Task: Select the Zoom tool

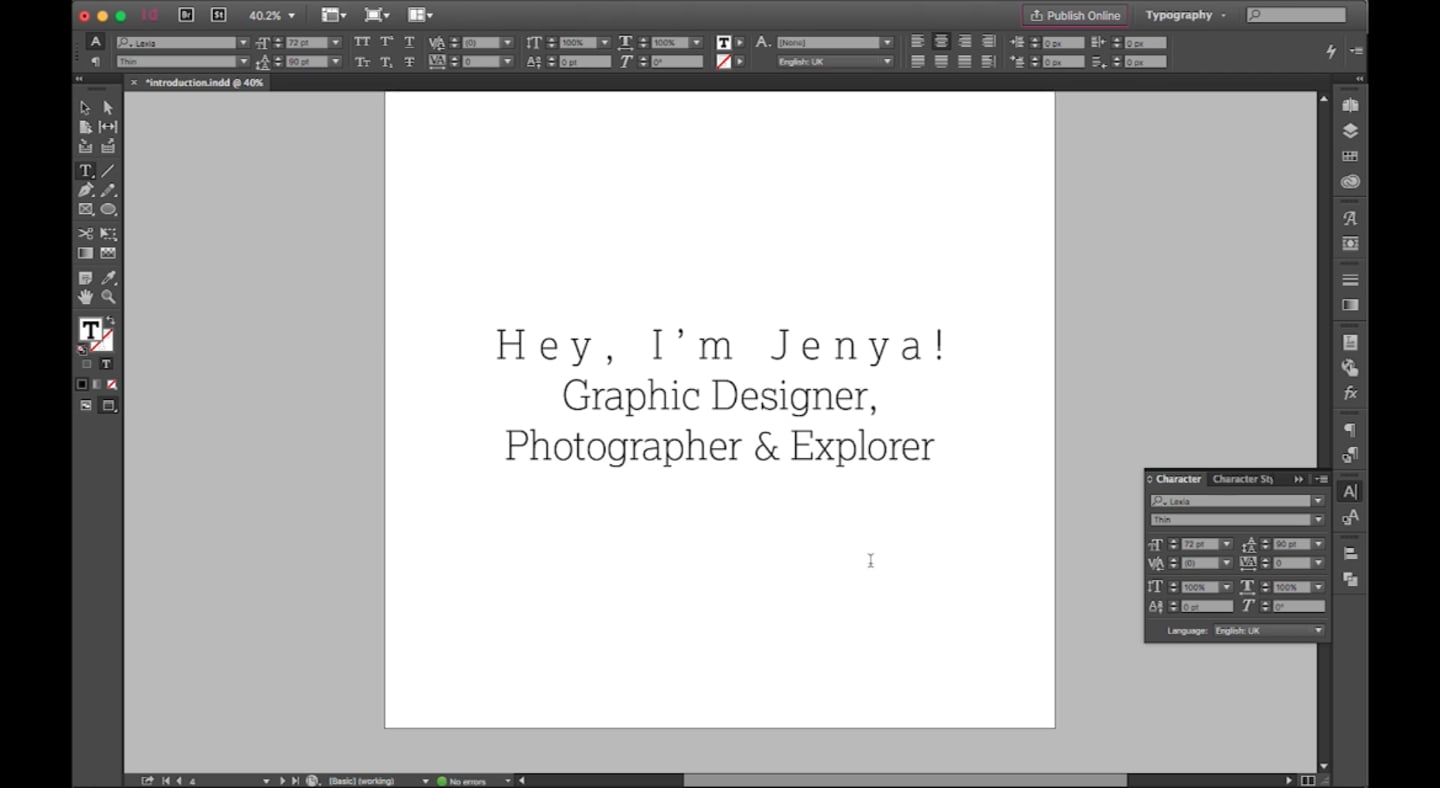Action: tap(107, 296)
